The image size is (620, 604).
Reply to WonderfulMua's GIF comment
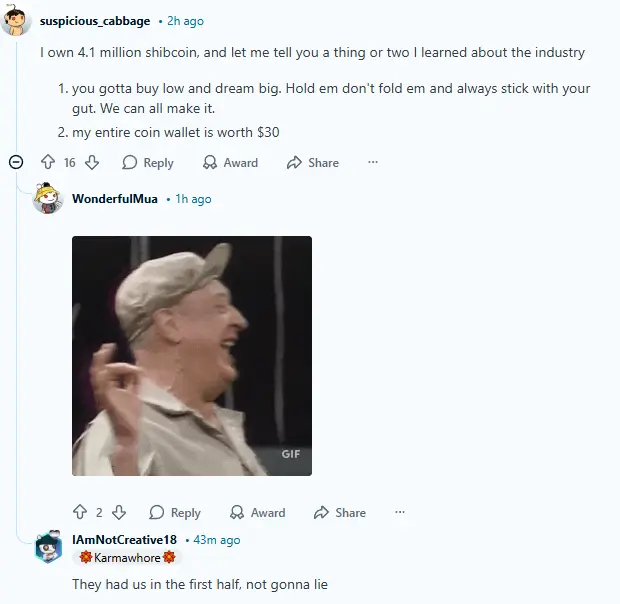tap(175, 512)
